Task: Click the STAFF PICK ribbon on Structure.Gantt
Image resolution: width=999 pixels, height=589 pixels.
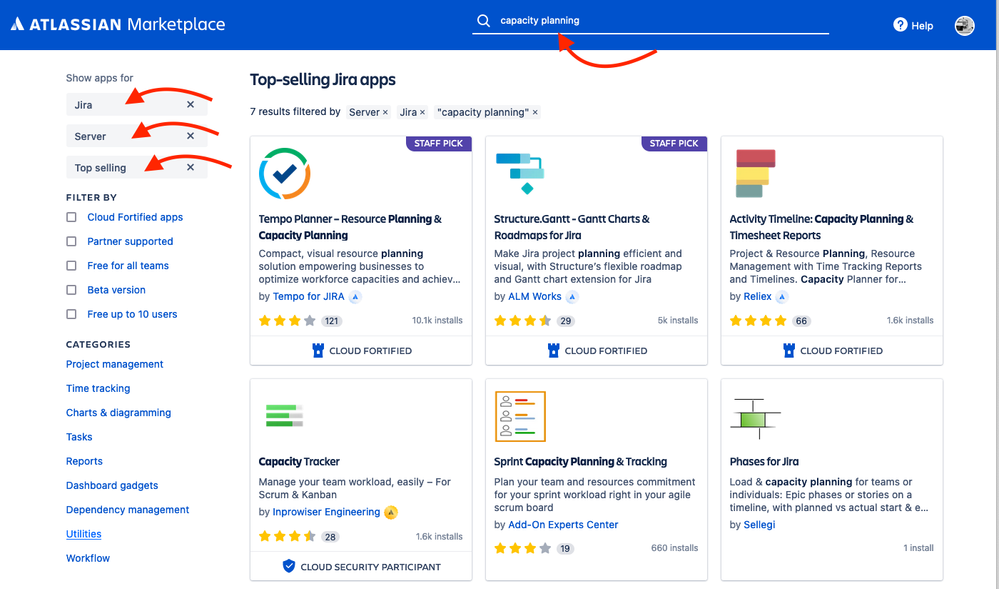Action: 674,143
